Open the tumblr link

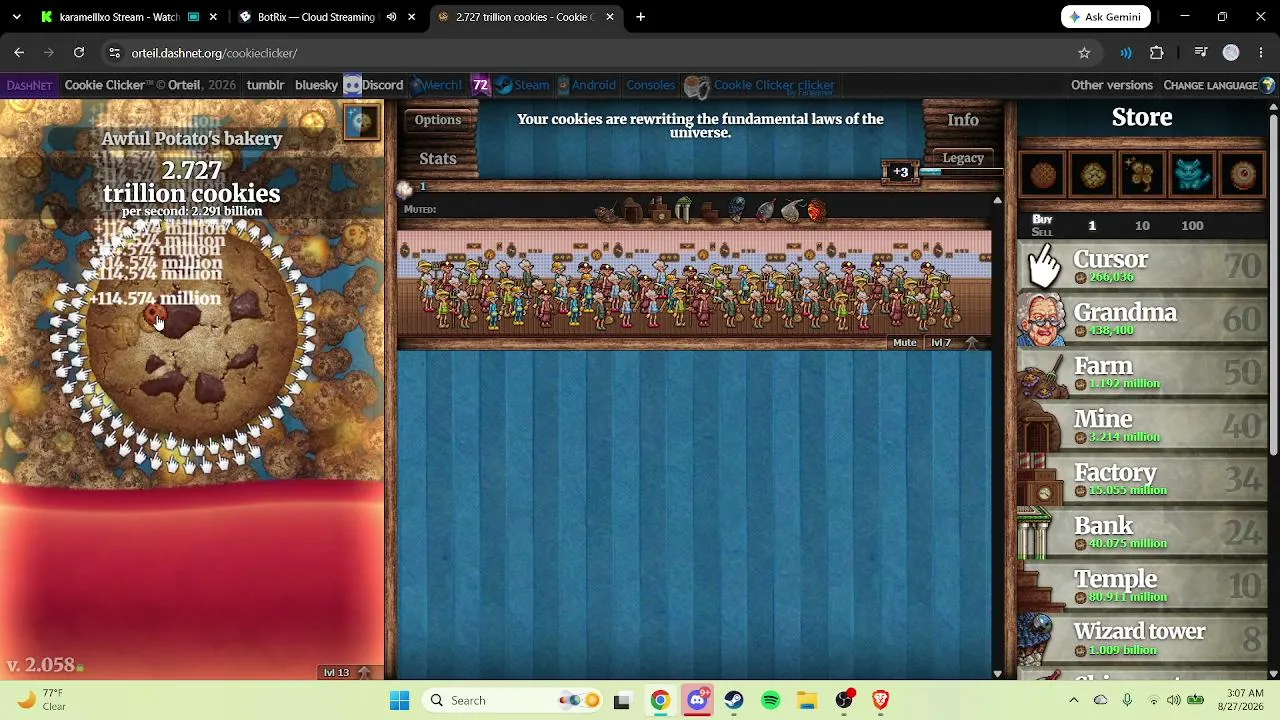pos(265,85)
